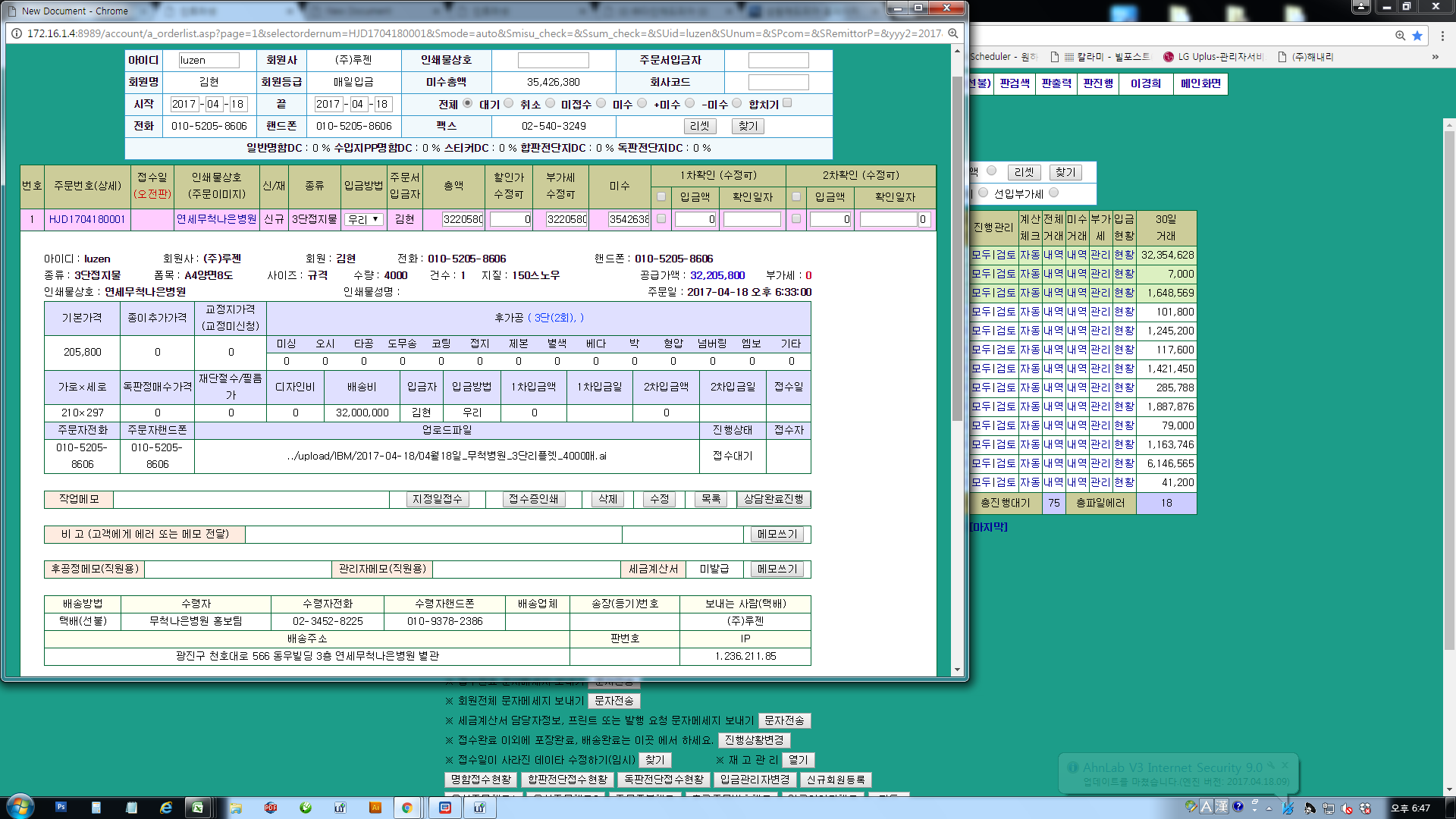Click the Internet Explorer taskbar icon
This screenshot has width=1456, height=819.
pyautogui.click(x=165, y=808)
